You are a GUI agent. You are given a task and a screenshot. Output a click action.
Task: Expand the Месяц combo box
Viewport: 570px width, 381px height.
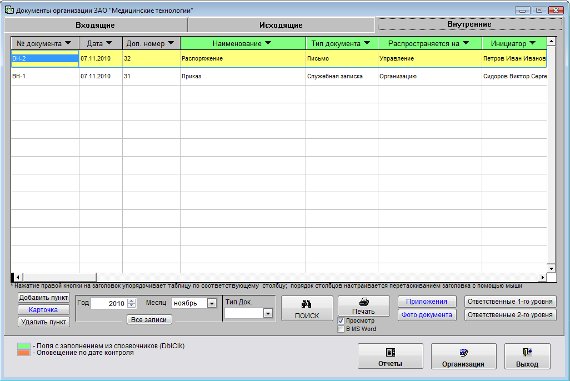pyautogui.click(x=212, y=303)
